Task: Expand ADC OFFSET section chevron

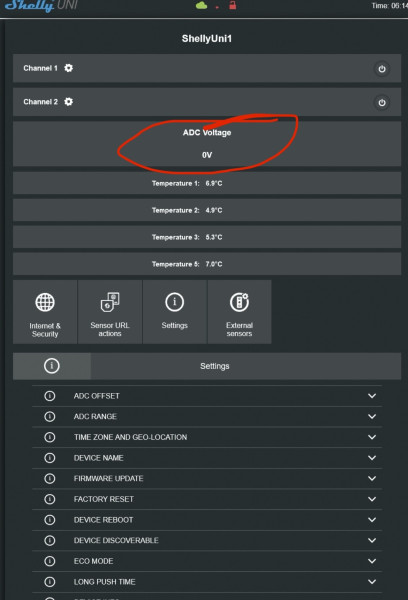Action: click(372, 396)
